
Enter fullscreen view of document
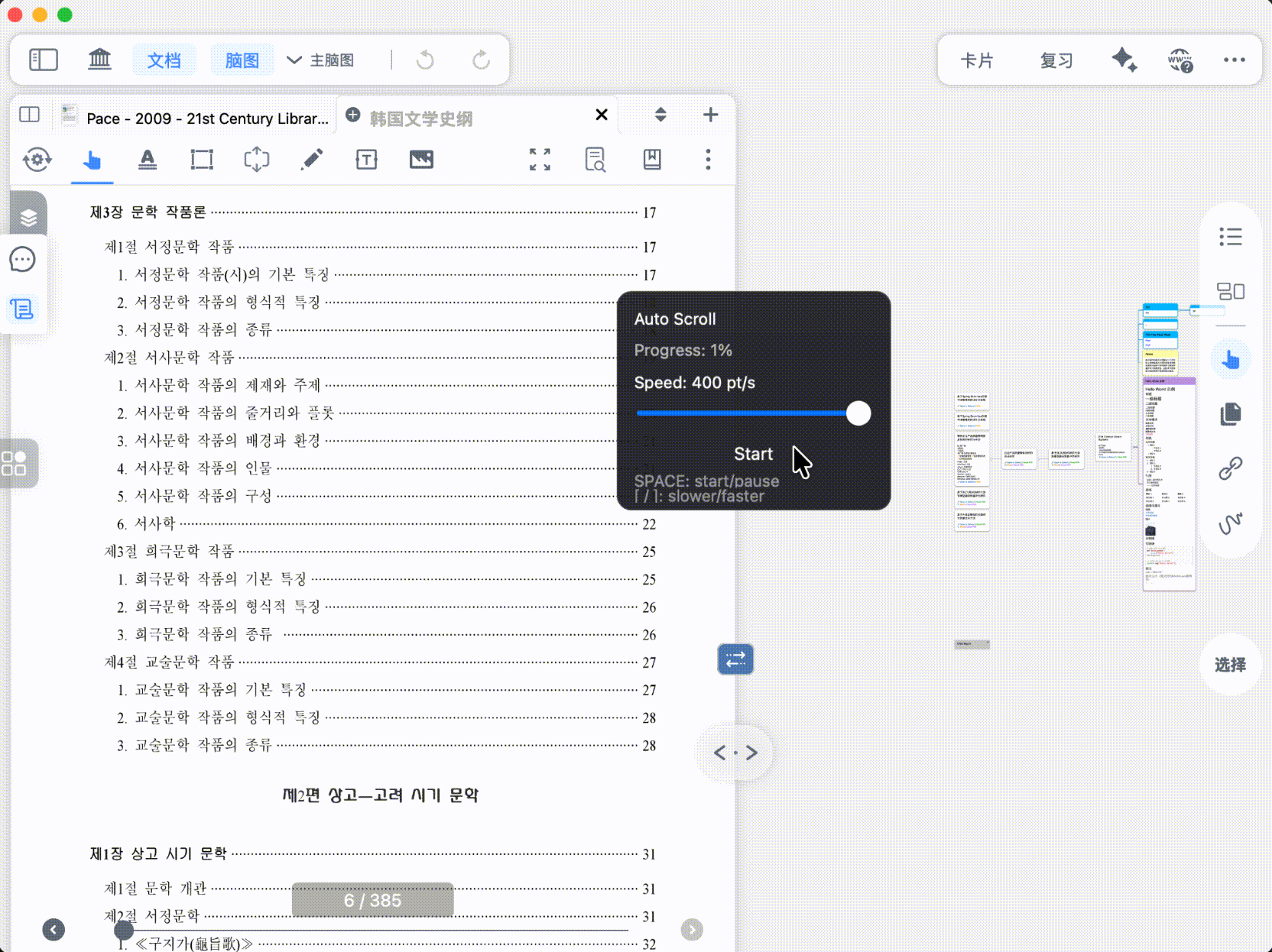pyautogui.click(x=540, y=160)
